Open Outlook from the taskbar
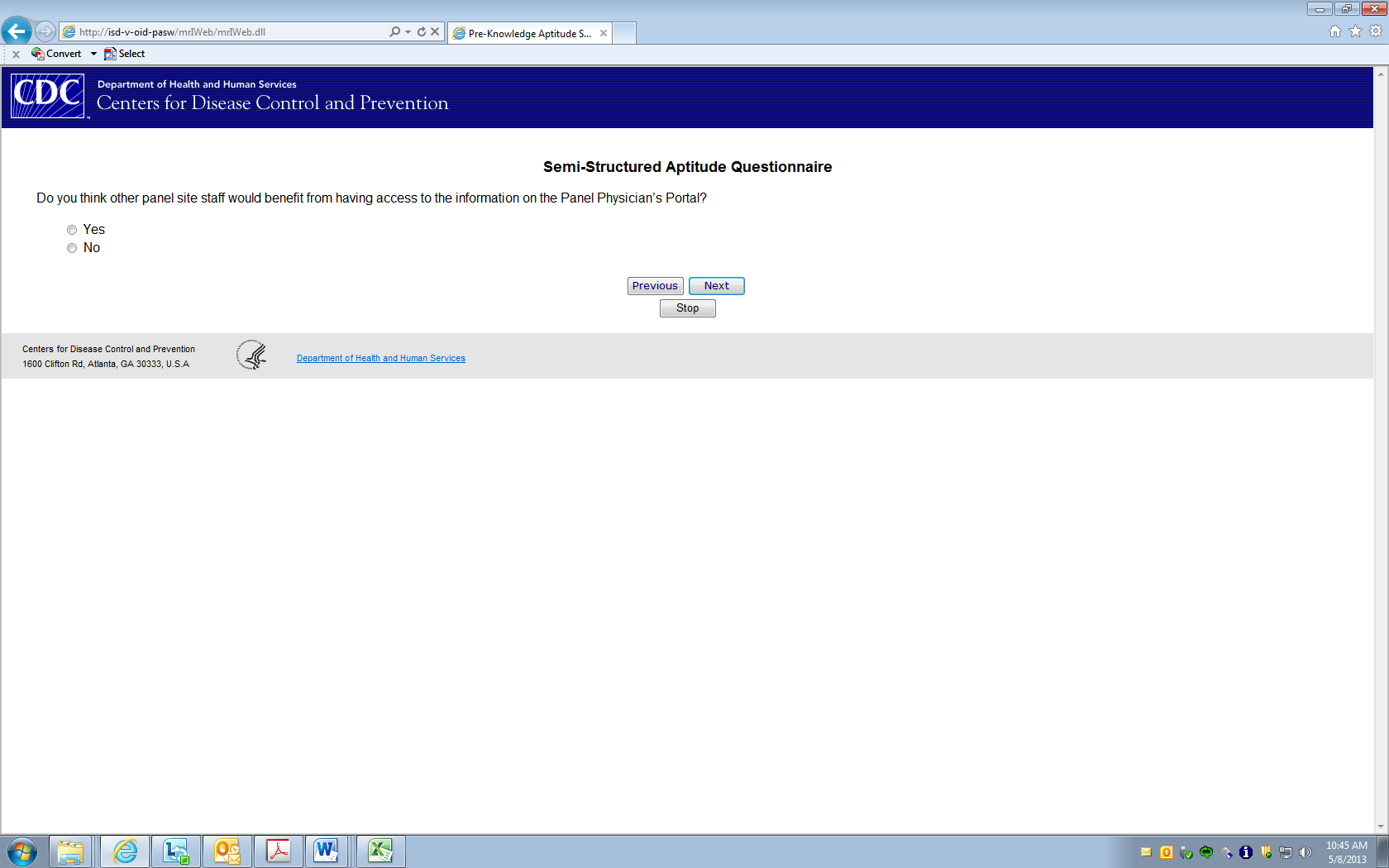 click(227, 851)
